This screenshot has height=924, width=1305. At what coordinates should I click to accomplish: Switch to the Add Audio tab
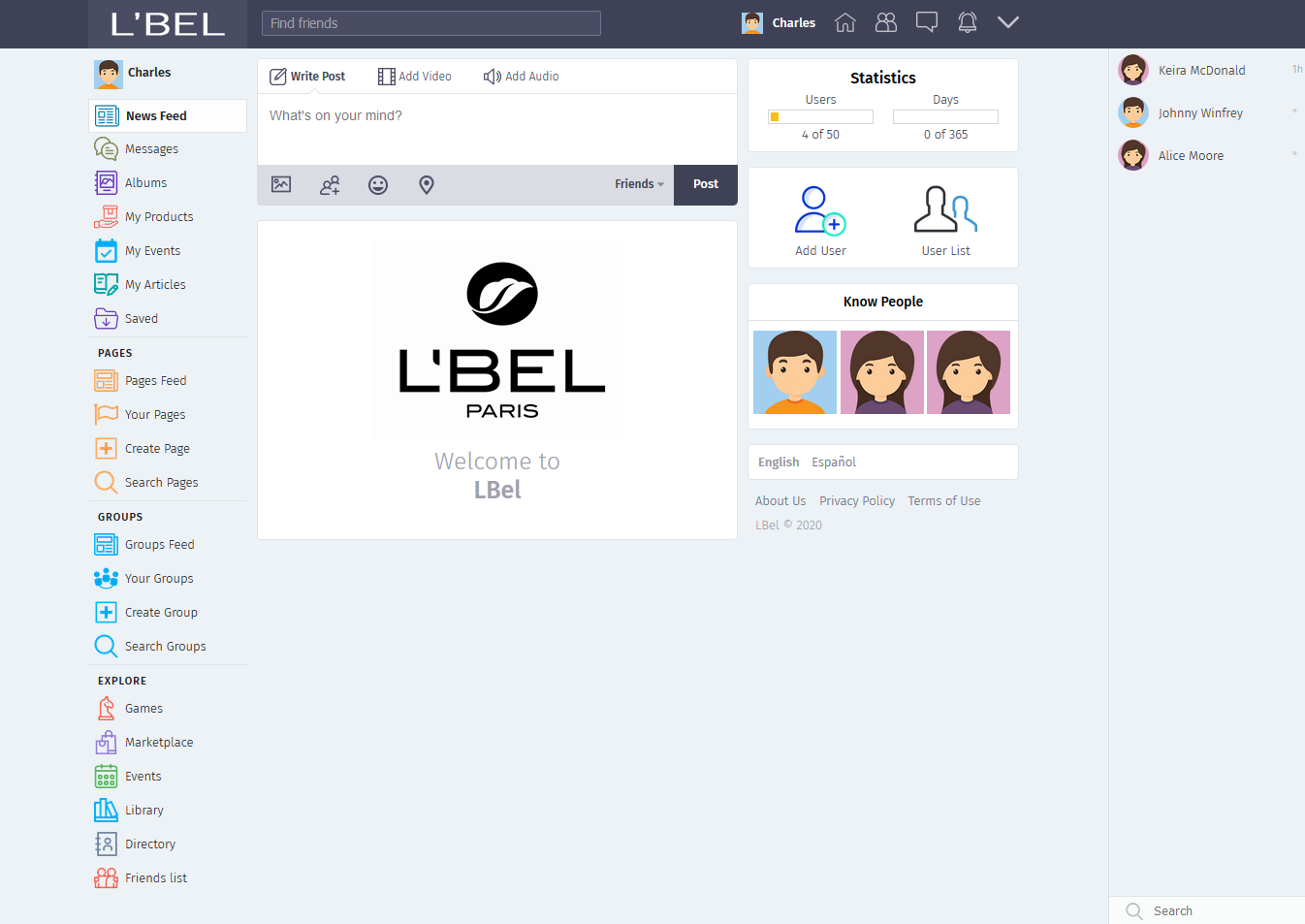tap(522, 77)
